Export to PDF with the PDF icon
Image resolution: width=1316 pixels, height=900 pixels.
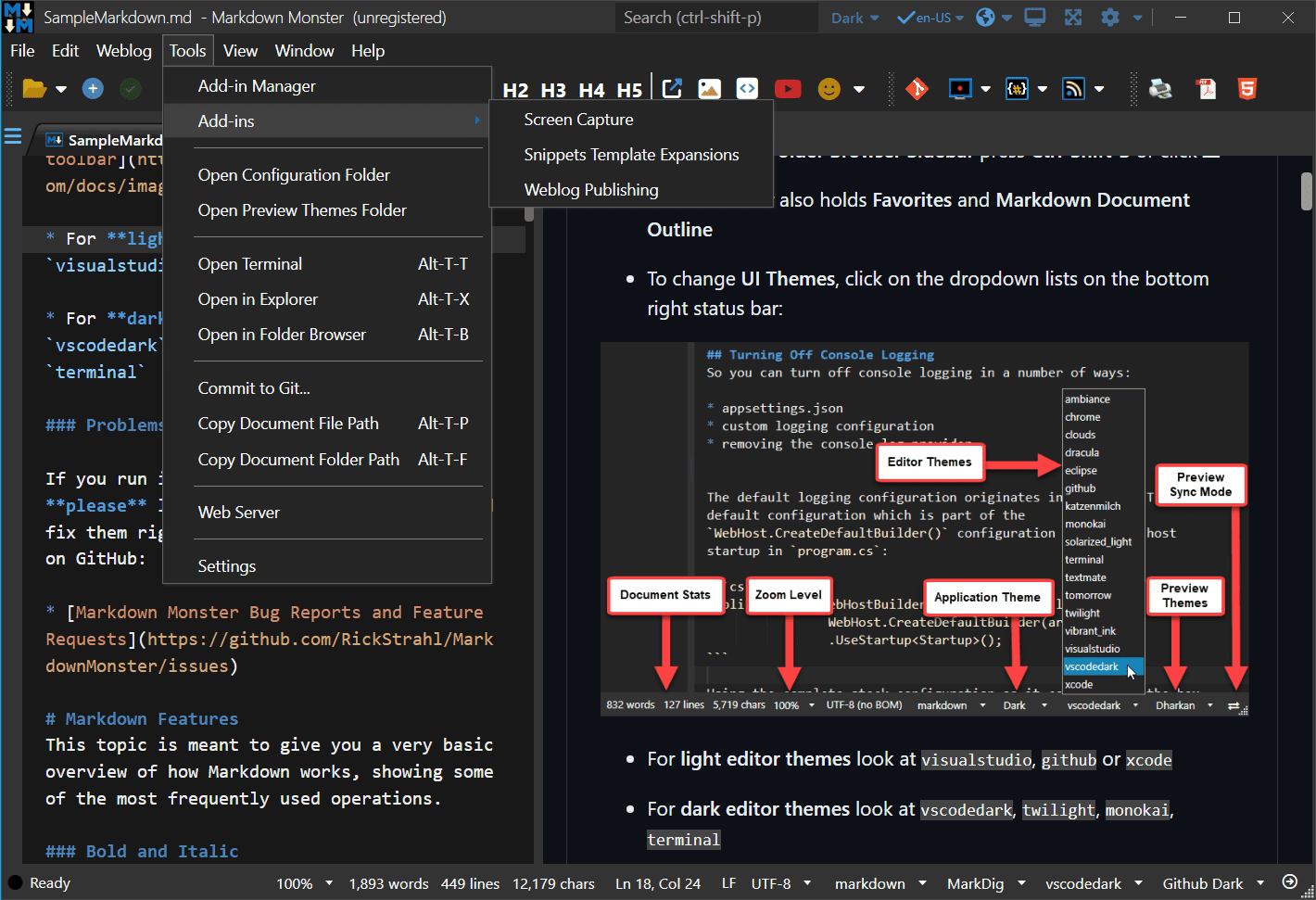(1206, 89)
